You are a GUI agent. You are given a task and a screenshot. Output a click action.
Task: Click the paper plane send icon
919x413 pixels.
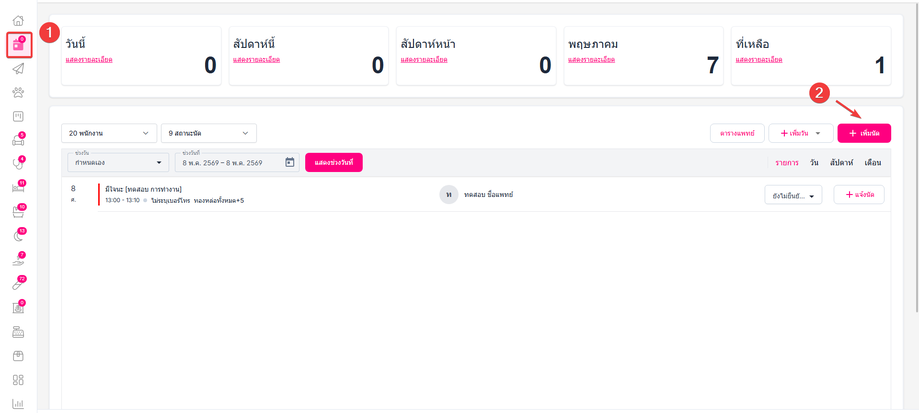pos(18,69)
